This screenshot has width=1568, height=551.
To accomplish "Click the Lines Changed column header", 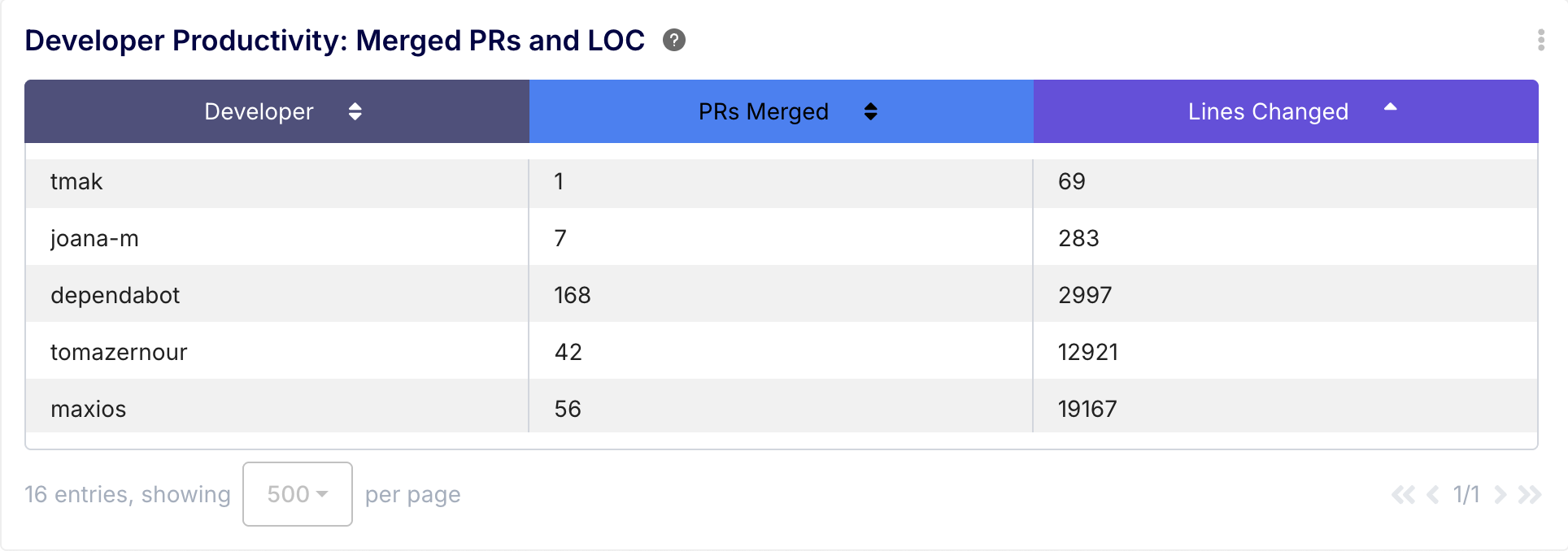I will 1267,111.
